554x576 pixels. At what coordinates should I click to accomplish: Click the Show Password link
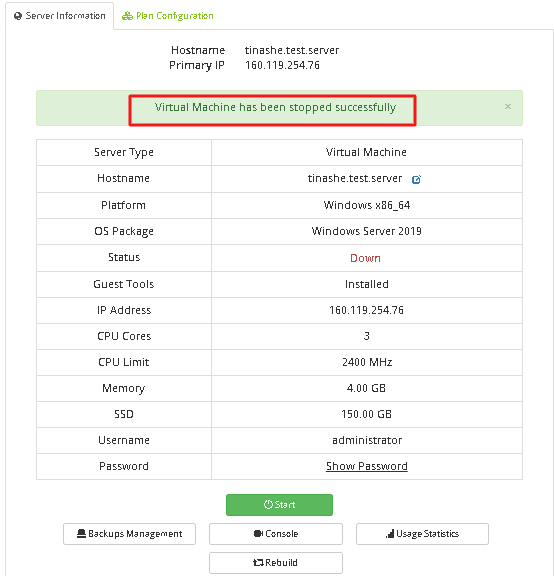pos(367,466)
